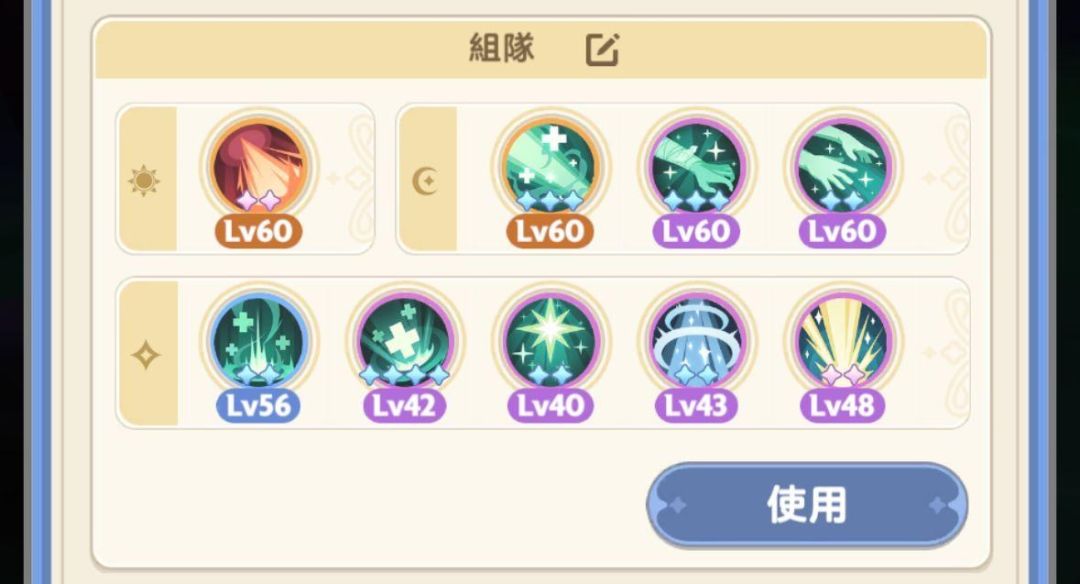Image resolution: width=1080 pixels, height=584 pixels.
Task: Click the empty slot after Lv48 skill
Action: point(946,354)
